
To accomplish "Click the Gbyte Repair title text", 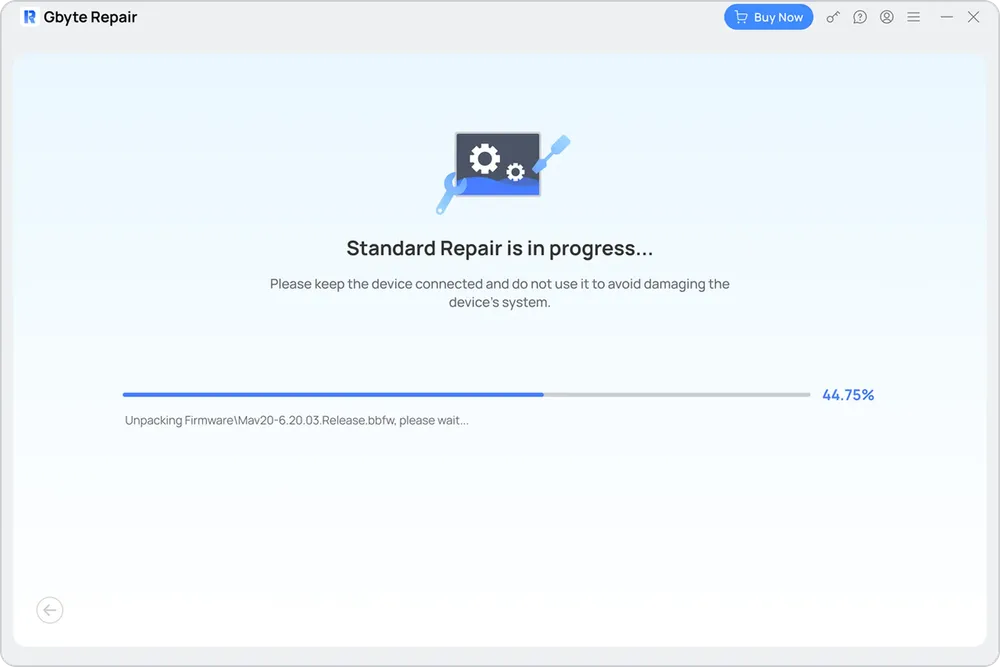I will coord(90,17).
